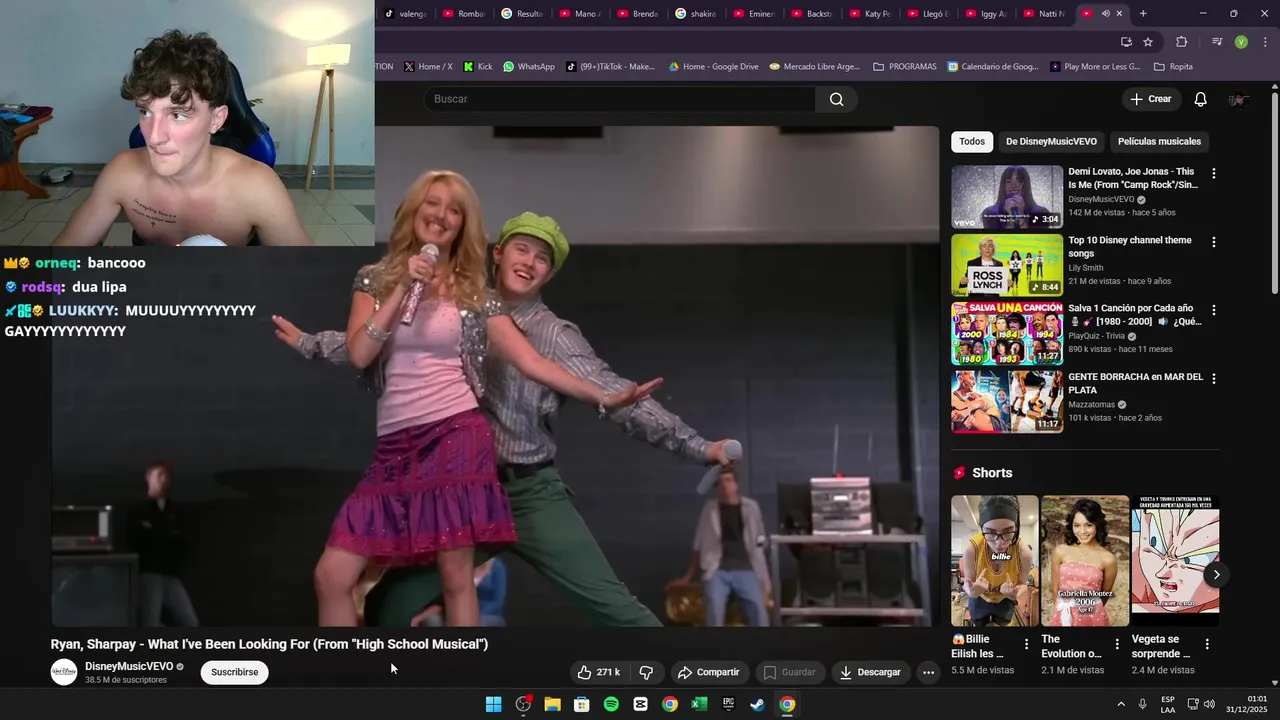Open volume control in system tray
The height and width of the screenshot is (720, 1280).
click(x=1209, y=704)
